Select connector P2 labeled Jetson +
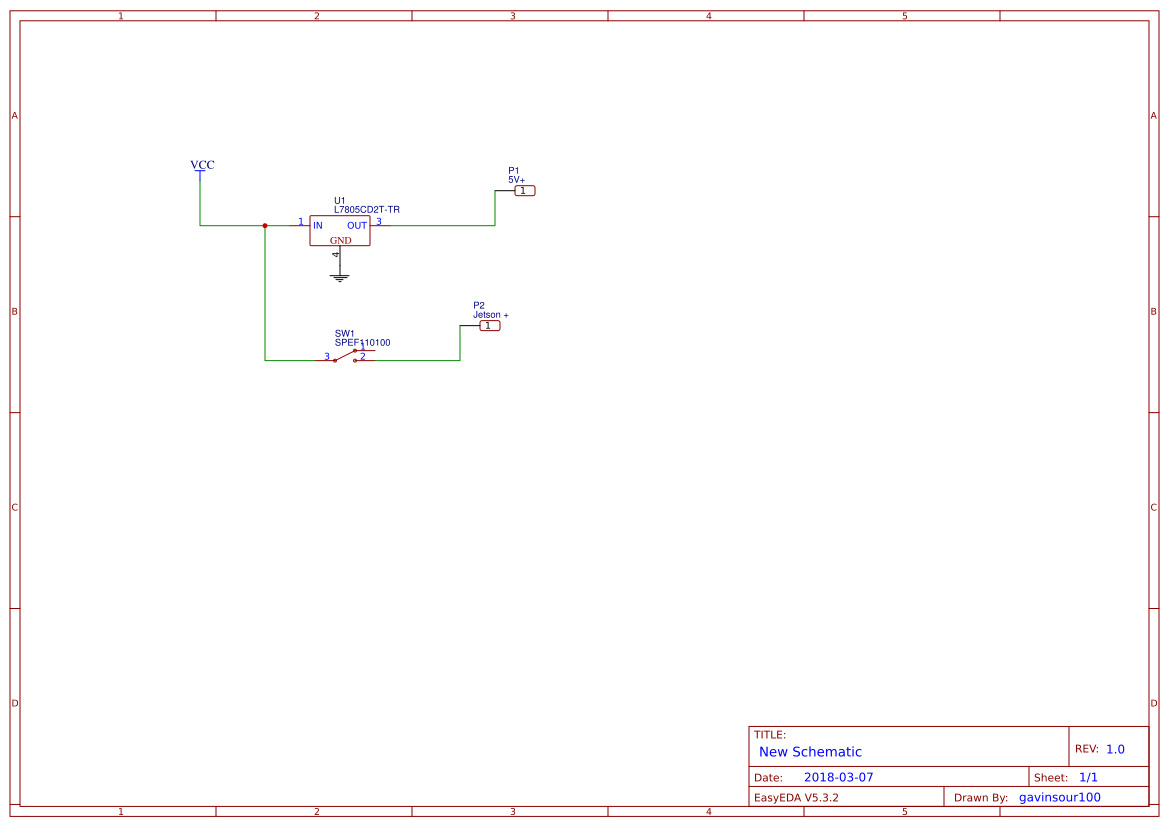The width and height of the screenshot is (1169, 827). click(490, 325)
